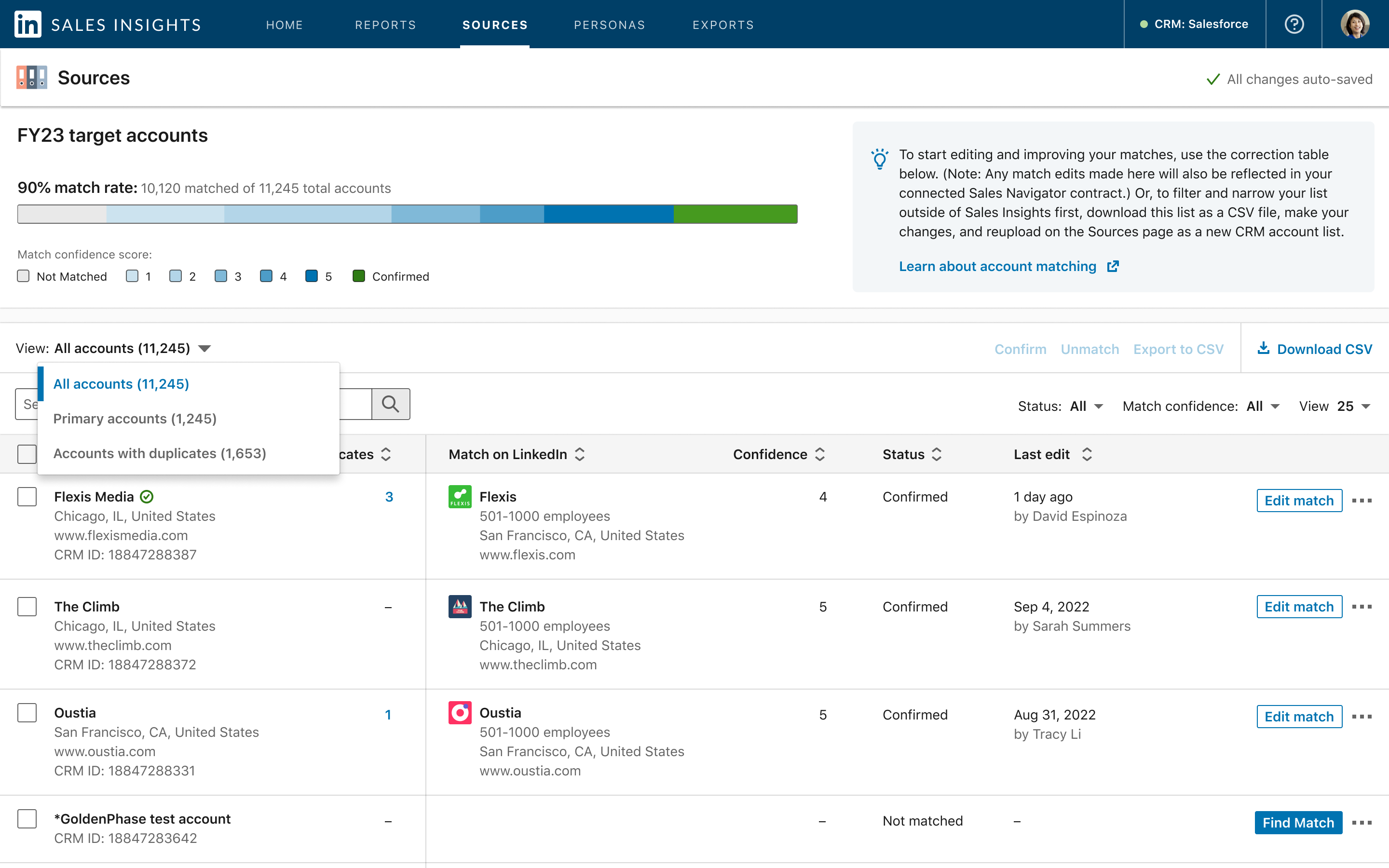
Task: Go to the Personas tab
Action: click(610, 25)
